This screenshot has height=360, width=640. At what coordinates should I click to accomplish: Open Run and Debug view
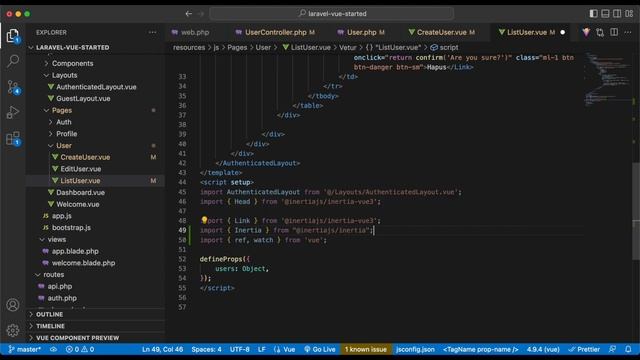[x=13, y=112]
